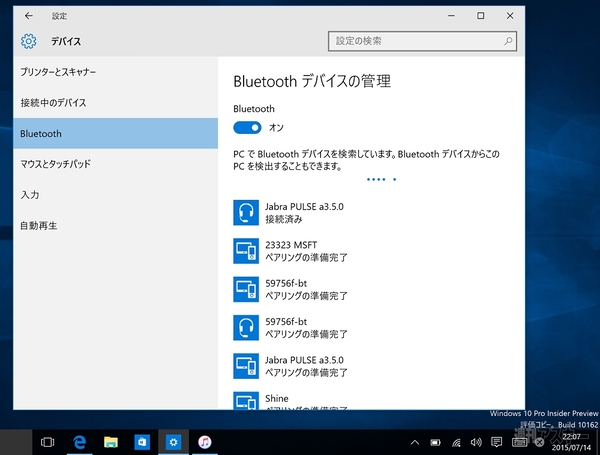This screenshot has height=455, width=600.
Task: Open the Store app on taskbar
Action: tap(142, 442)
